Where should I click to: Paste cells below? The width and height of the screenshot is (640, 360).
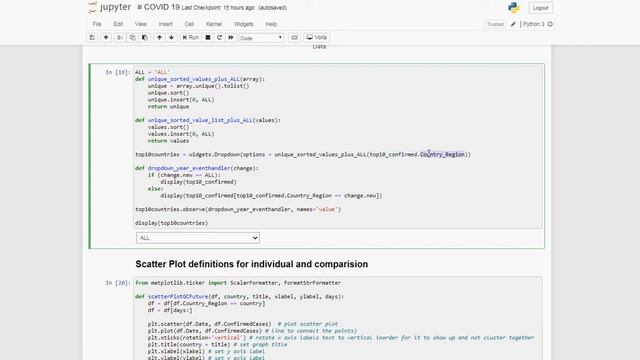coord(145,38)
